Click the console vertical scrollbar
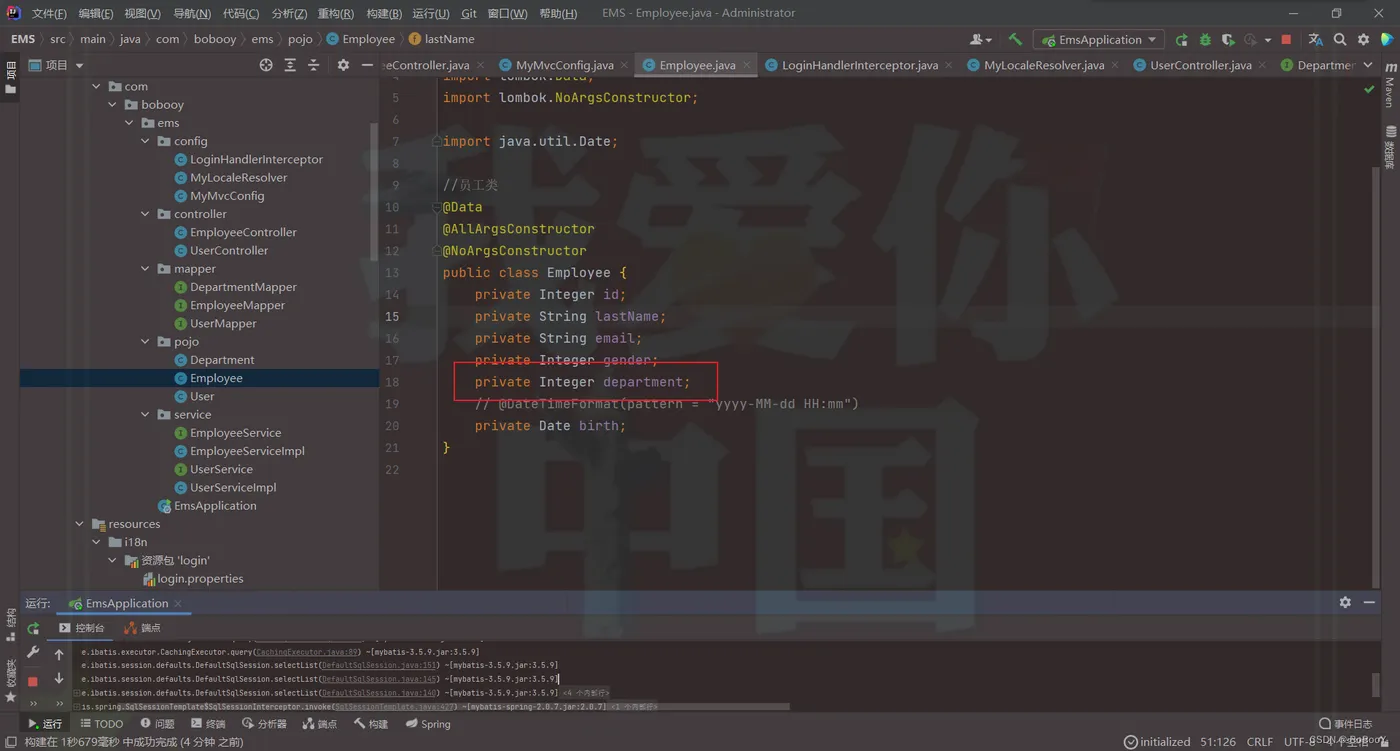This screenshot has height=751, width=1400. (1378, 685)
